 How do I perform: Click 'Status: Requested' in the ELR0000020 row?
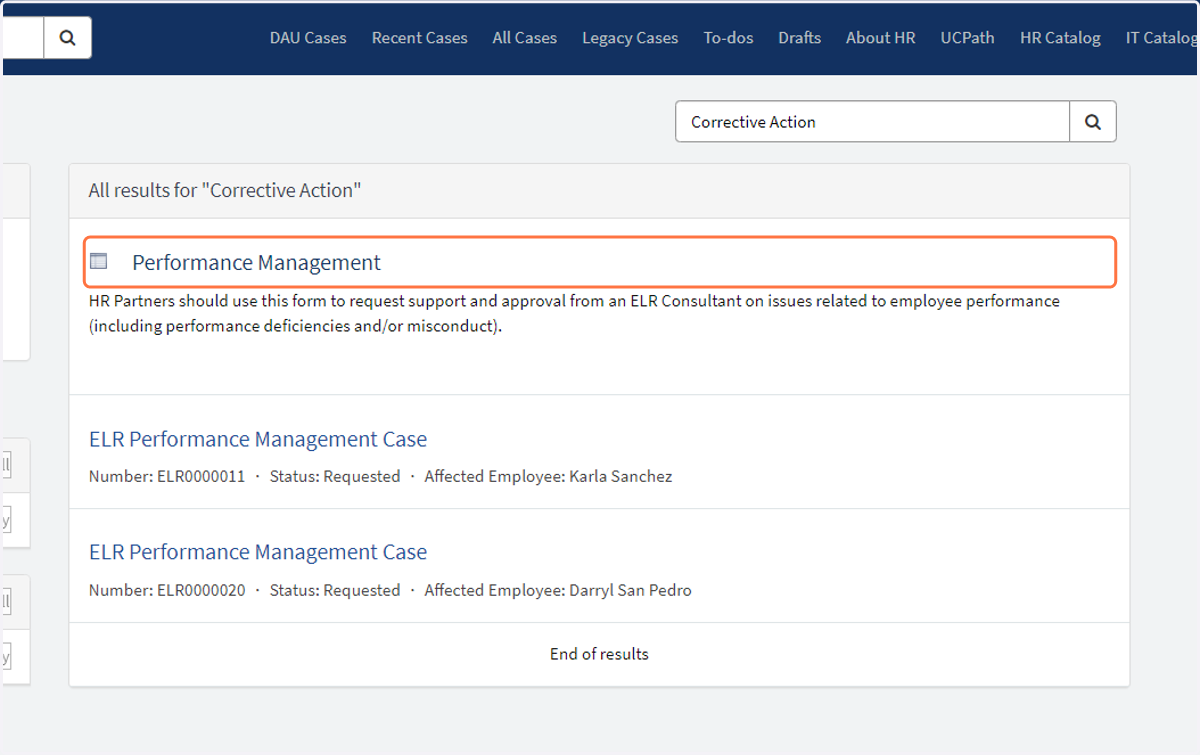click(x=335, y=591)
